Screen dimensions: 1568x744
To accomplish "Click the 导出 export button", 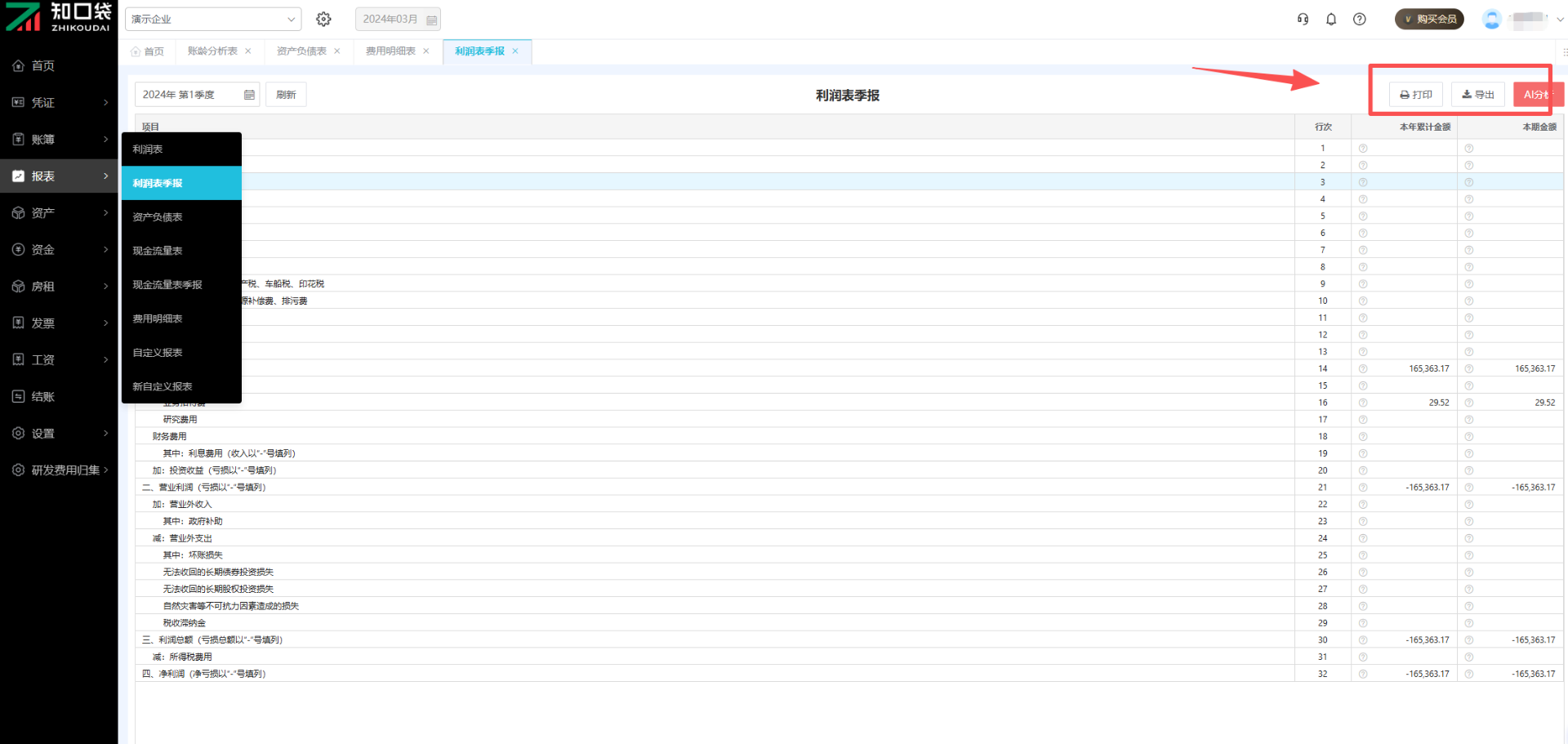I will [1477, 95].
